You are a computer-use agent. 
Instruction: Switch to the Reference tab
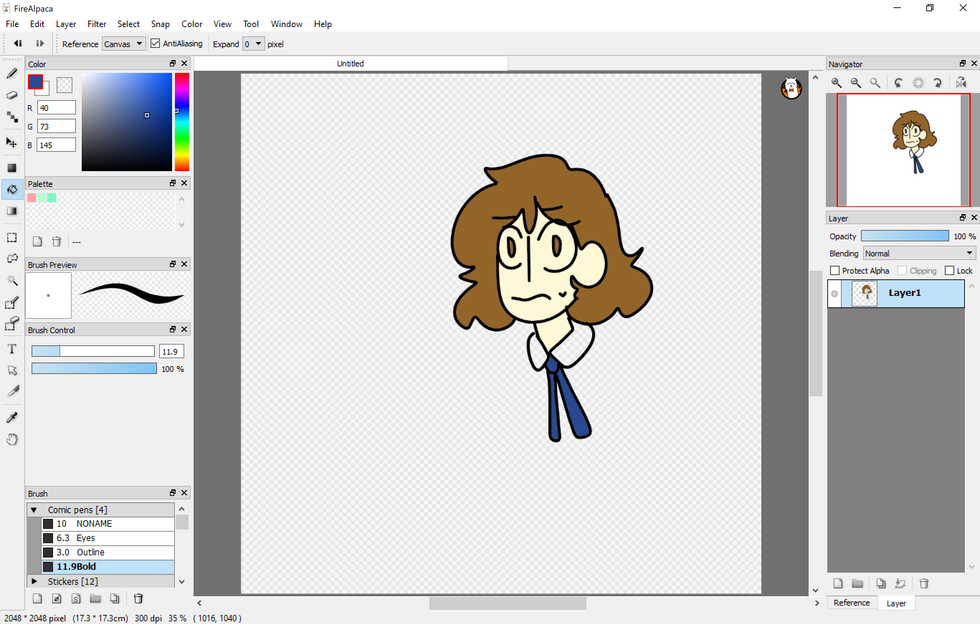851,603
